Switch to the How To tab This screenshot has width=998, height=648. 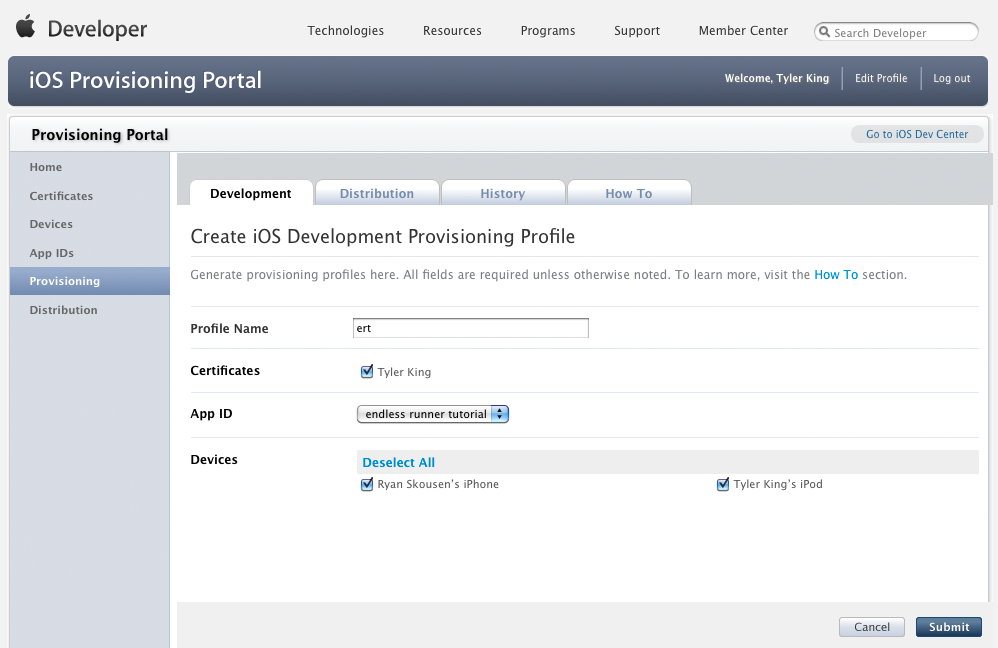click(629, 193)
